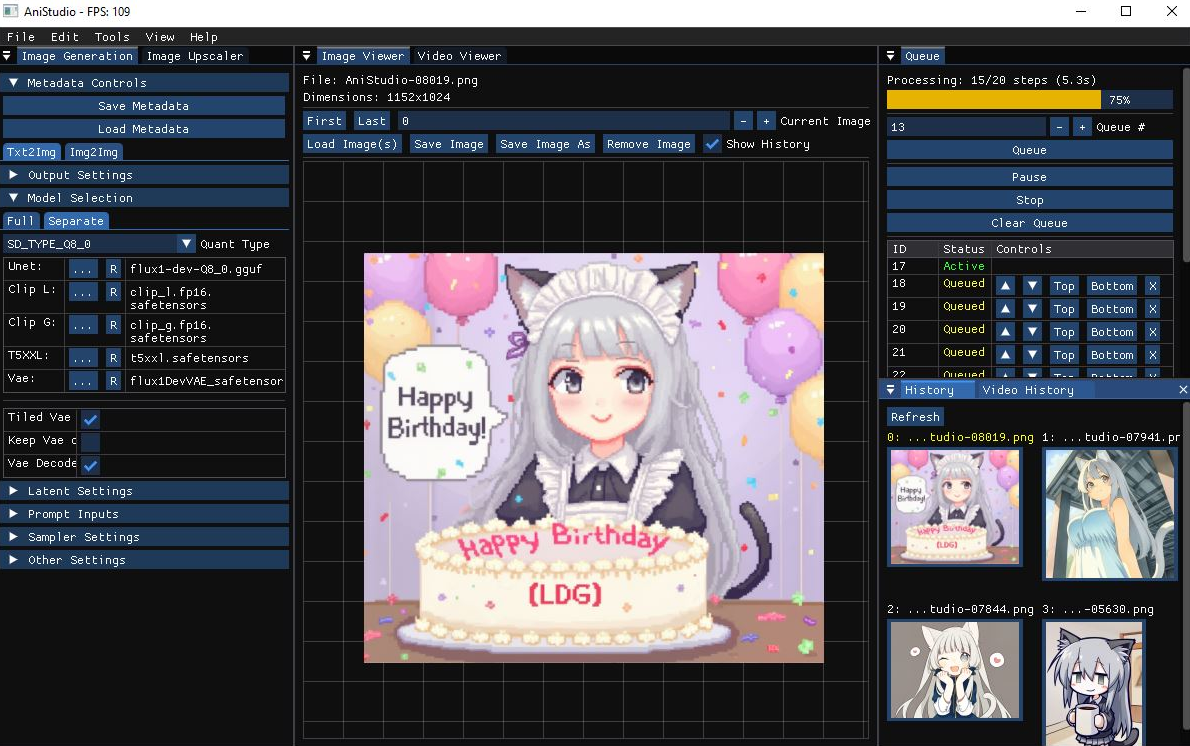Reset the Clip G model with R
This screenshot has width=1190, height=746.
(113, 325)
